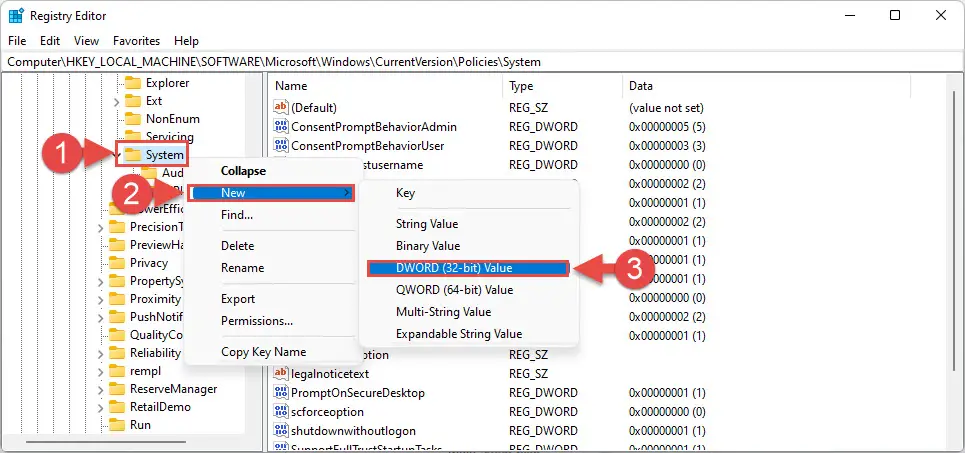Select the ConsentPromptBehaviorUser DWORD icon

281,146
